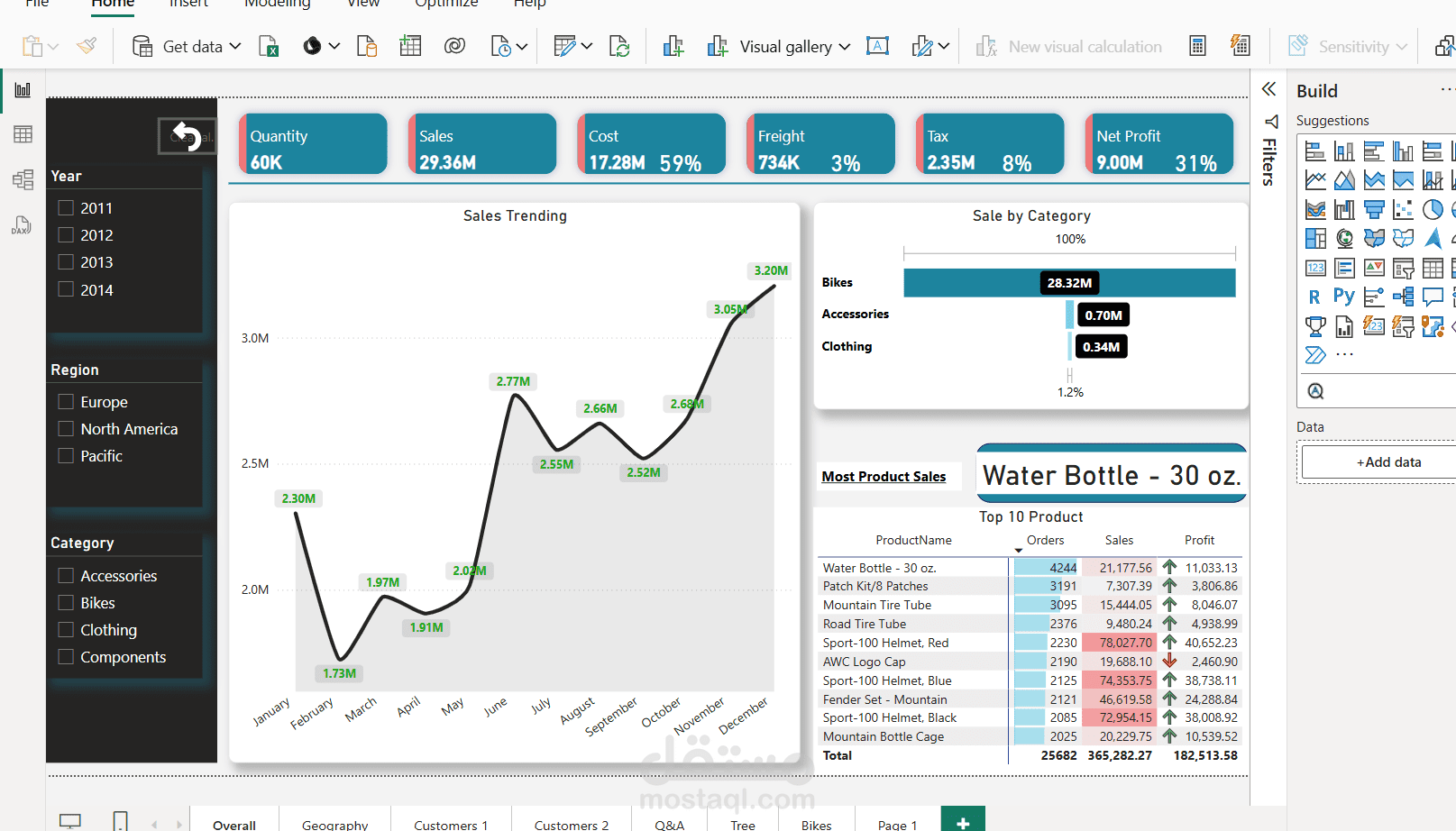Open DAX query view in left sidebar
Image resolution: width=1456 pixels, height=831 pixels.
click(23, 224)
